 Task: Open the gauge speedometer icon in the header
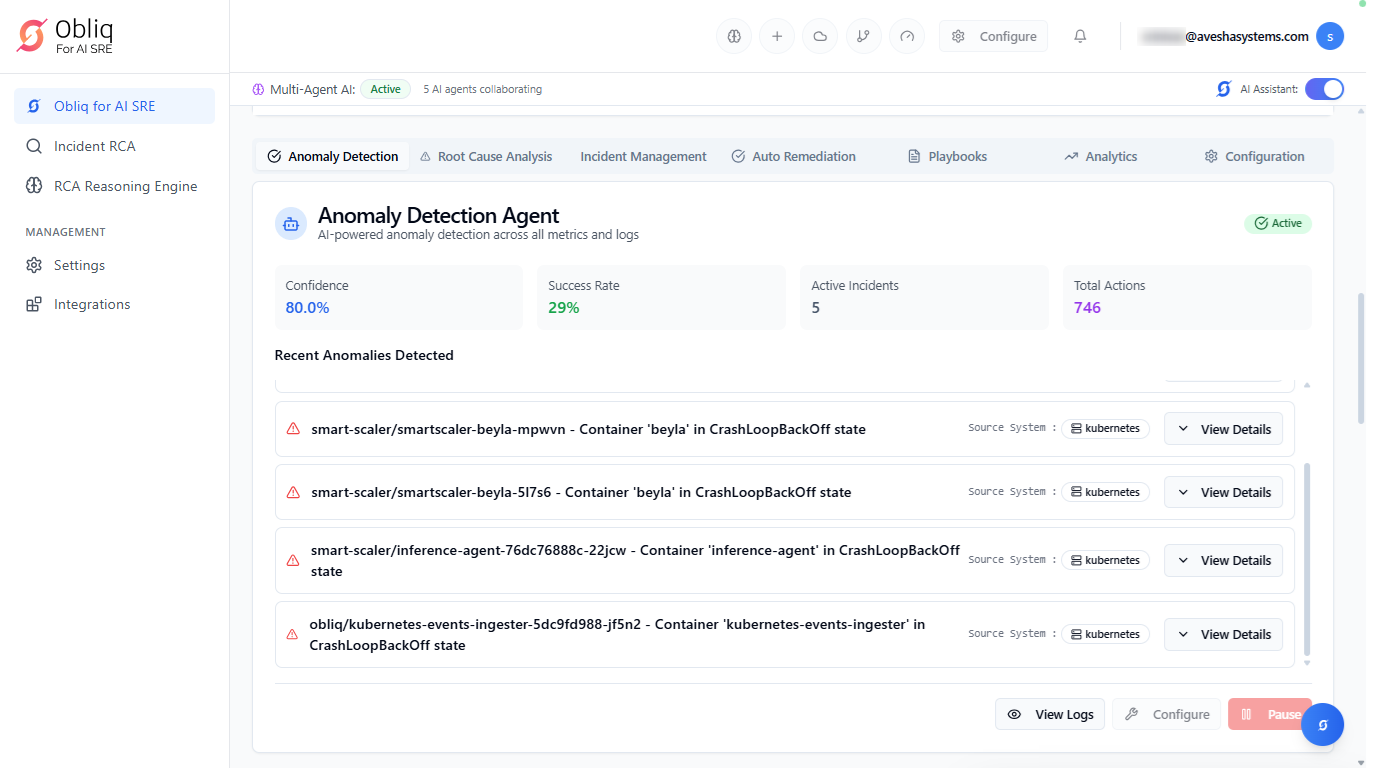tap(907, 37)
